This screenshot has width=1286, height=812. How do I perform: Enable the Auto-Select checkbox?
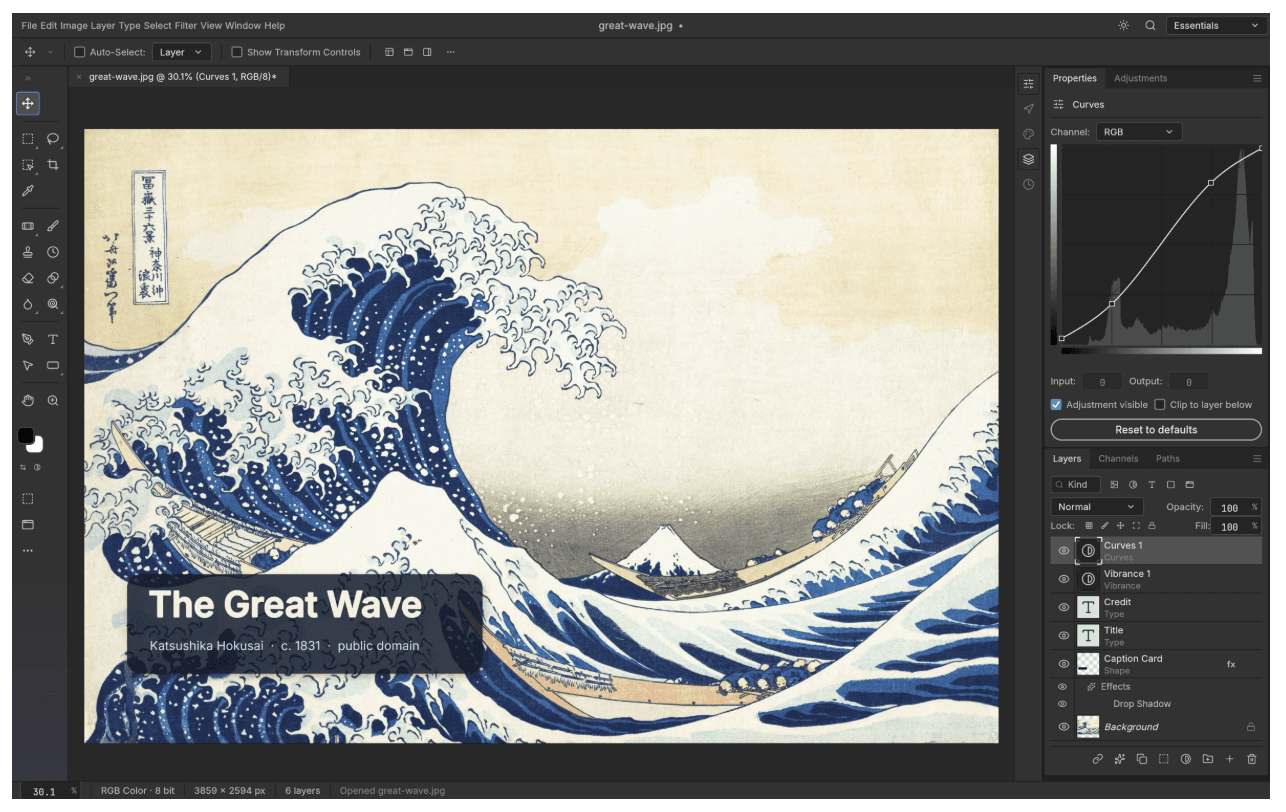tap(80, 52)
